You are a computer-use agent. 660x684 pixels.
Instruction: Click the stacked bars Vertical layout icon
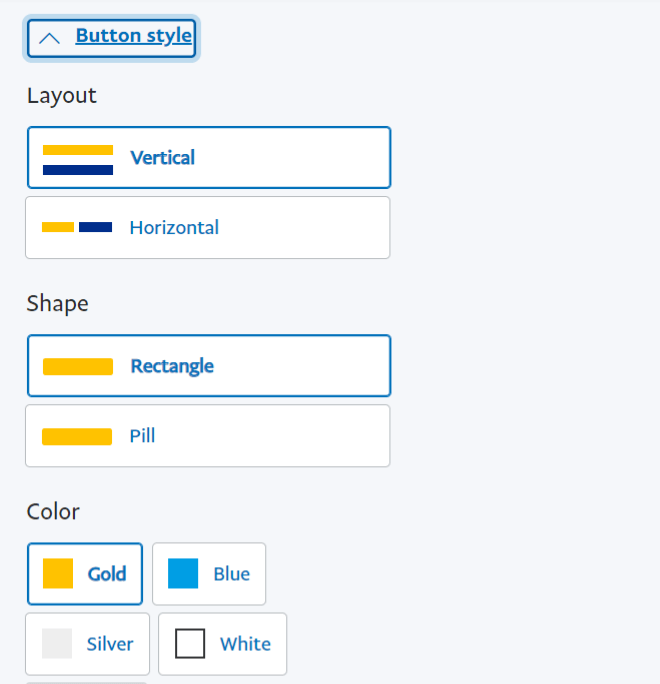78,160
